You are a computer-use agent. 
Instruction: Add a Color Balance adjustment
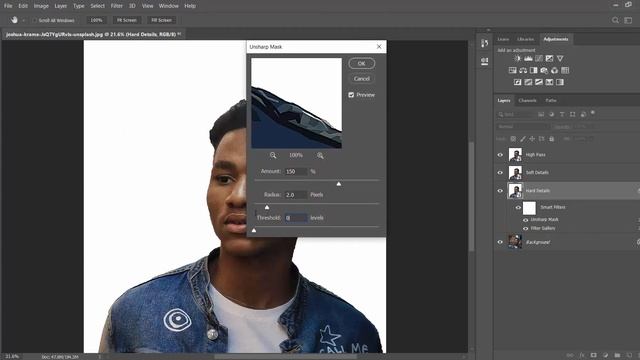[x=523, y=70]
